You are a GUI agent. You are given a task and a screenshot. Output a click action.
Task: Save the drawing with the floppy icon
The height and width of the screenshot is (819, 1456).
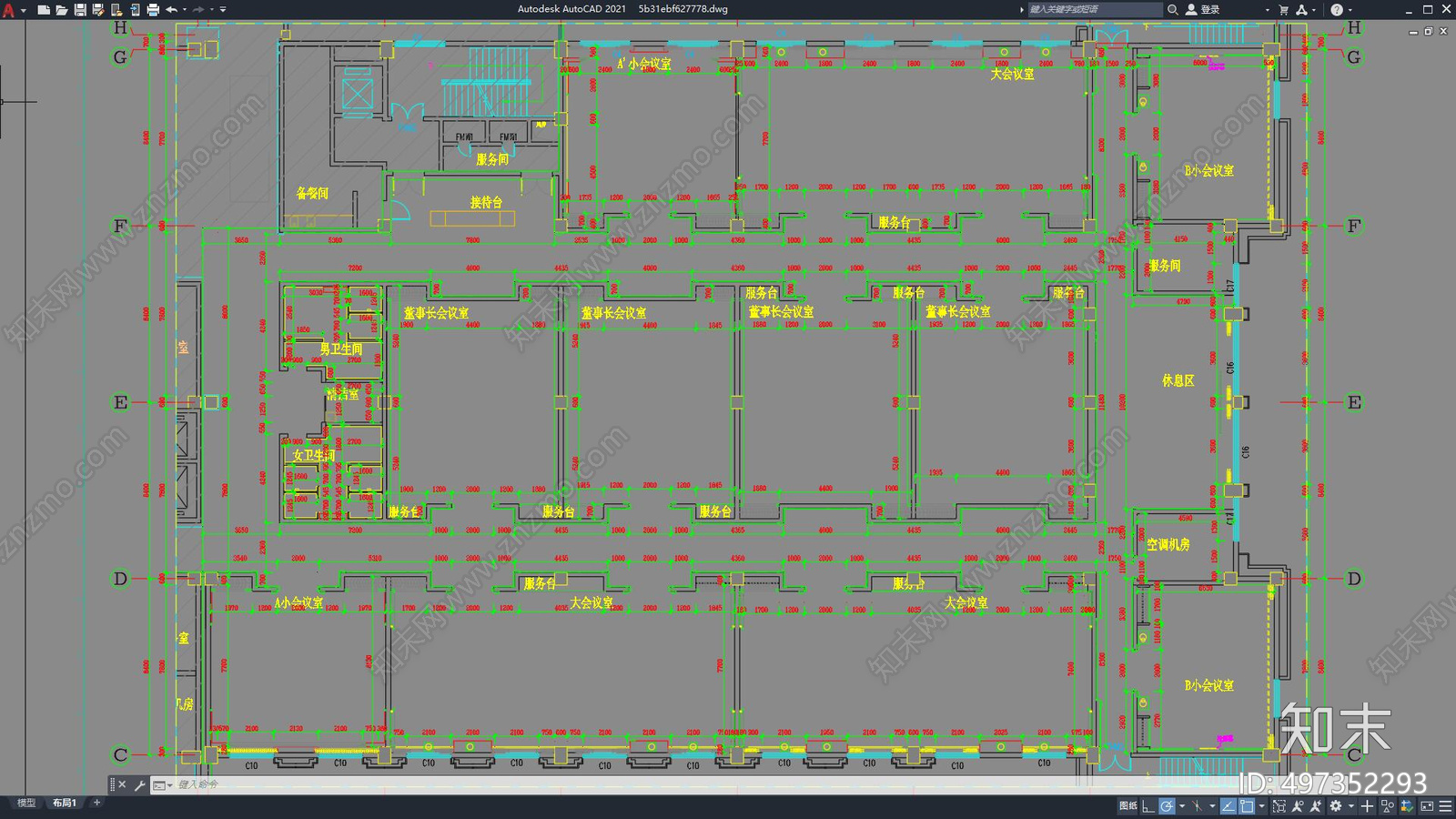tap(79, 9)
